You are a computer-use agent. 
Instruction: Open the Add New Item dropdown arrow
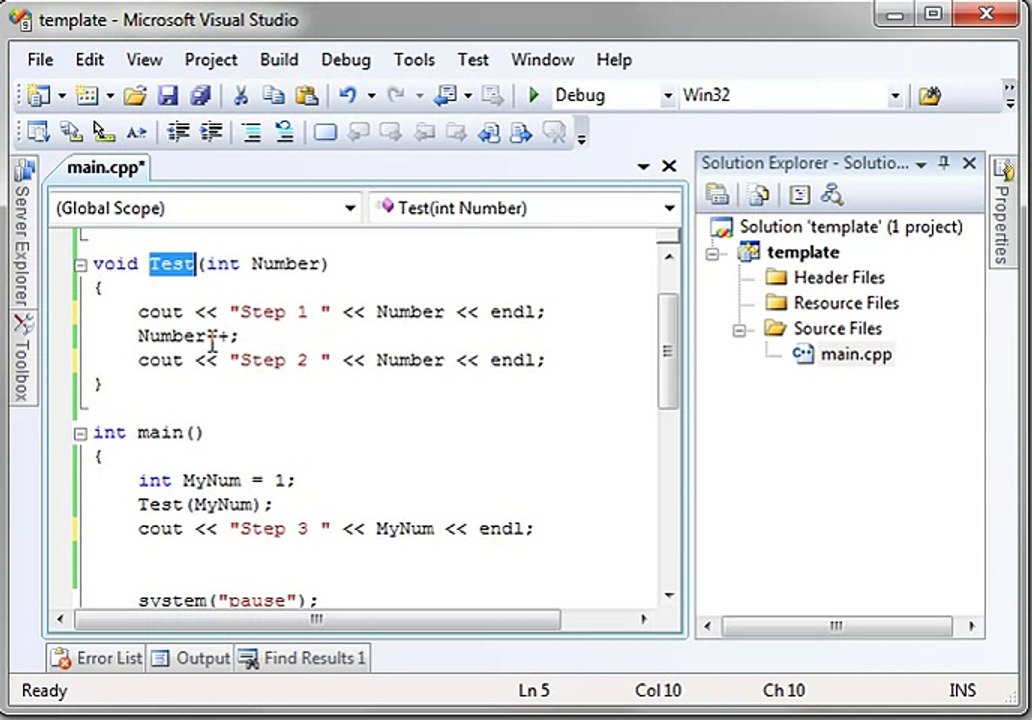pyautogui.click(x=111, y=96)
